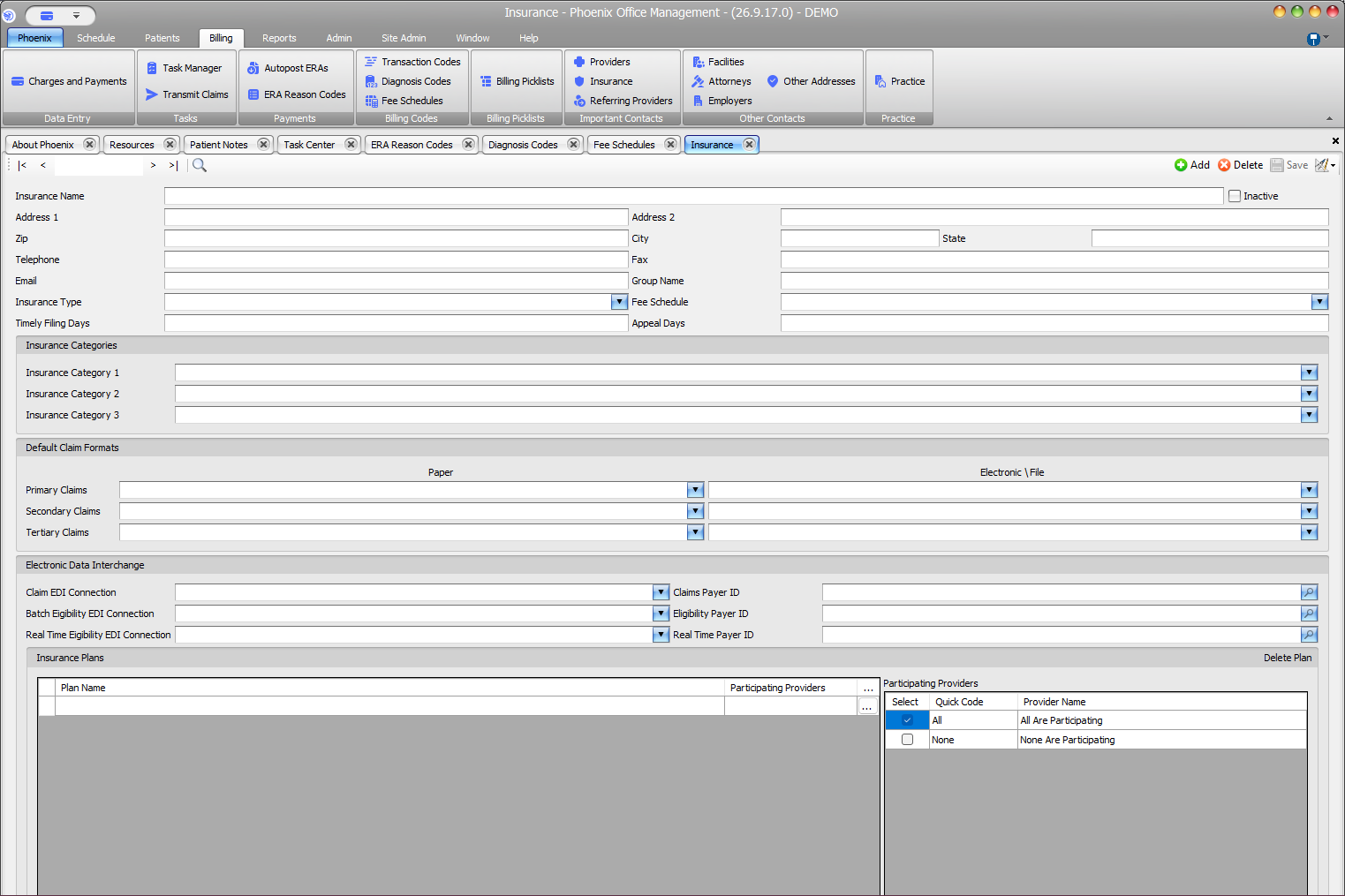This screenshot has height=896, width=1345.
Task: Open the Patients ribbon tab
Action: coord(162,38)
